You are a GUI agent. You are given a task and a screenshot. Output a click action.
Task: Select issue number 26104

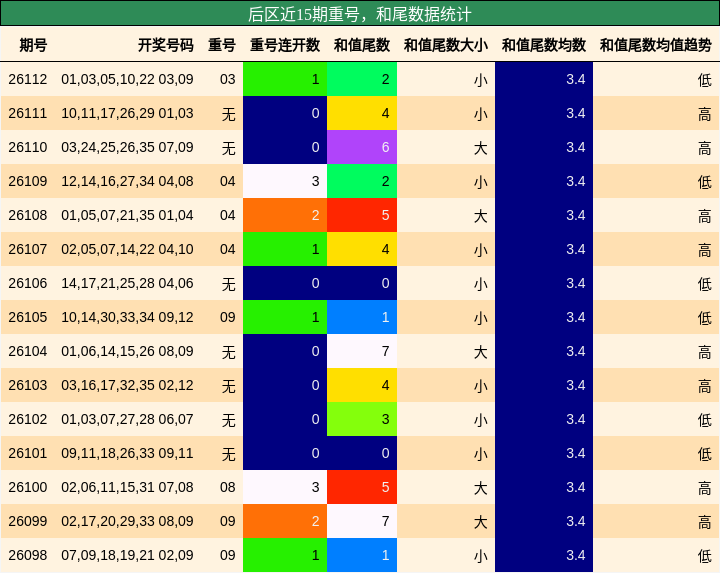pyautogui.click(x=28, y=351)
